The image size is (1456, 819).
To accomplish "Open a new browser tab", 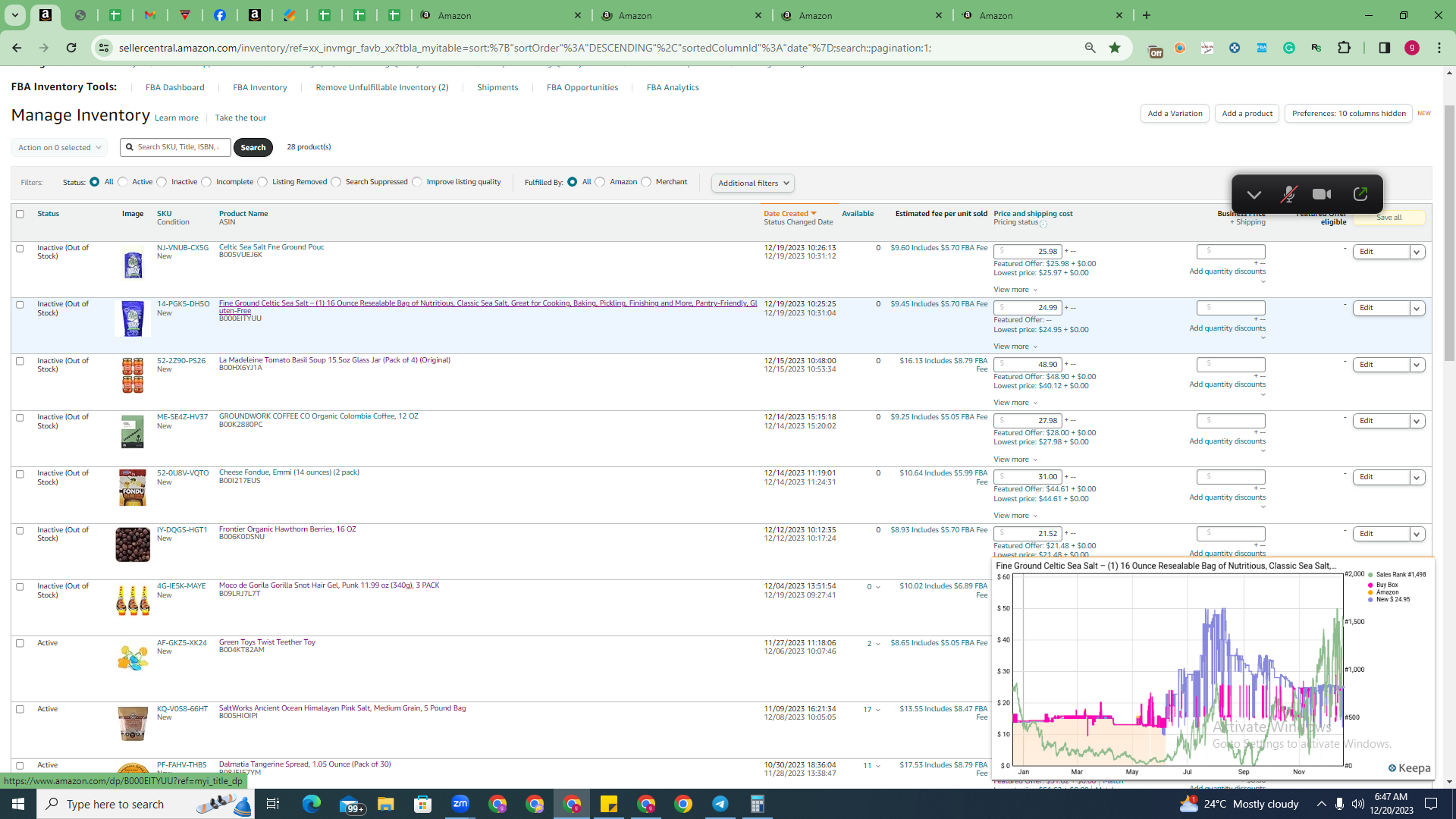I will 1147,15.
